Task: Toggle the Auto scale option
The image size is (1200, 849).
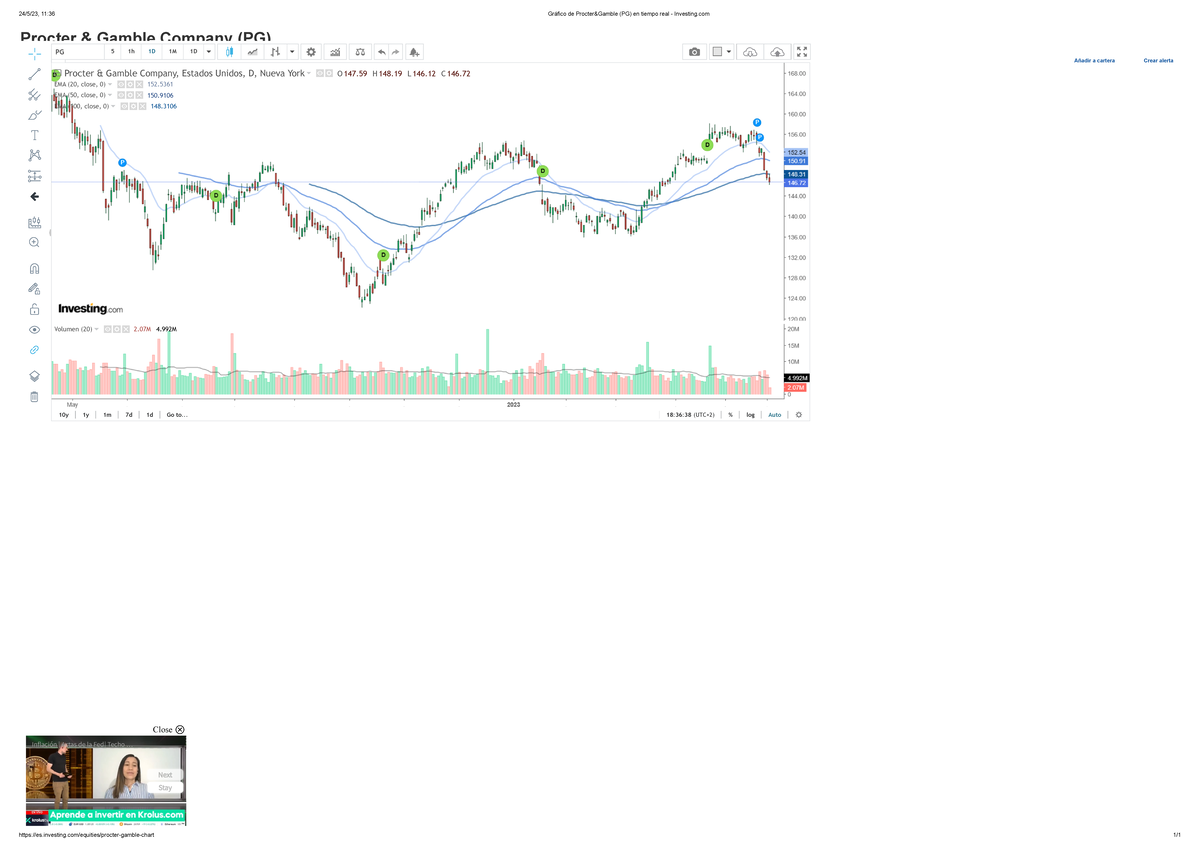Action: [774, 414]
